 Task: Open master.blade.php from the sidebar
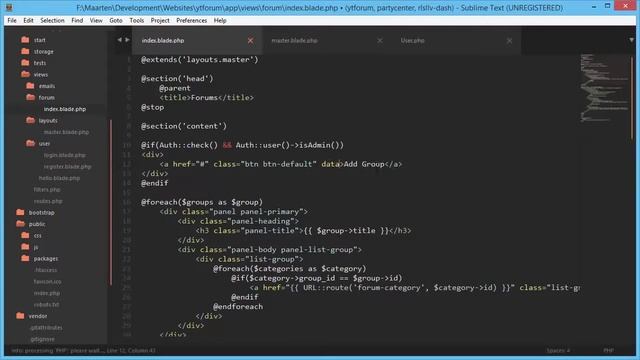pos(66,132)
